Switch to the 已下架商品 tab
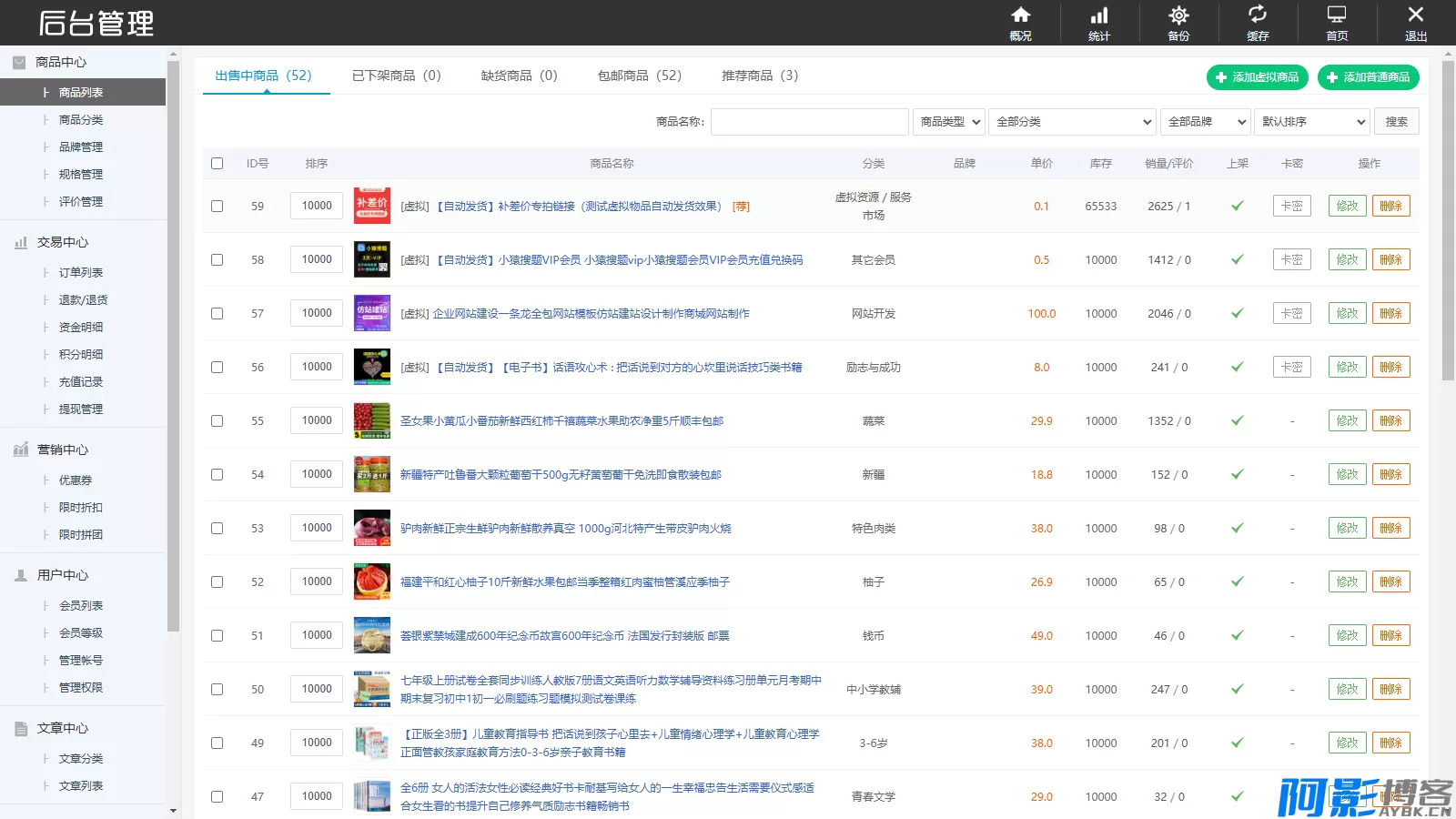This screenshot has width=1456, height=819. pos(396,76)
